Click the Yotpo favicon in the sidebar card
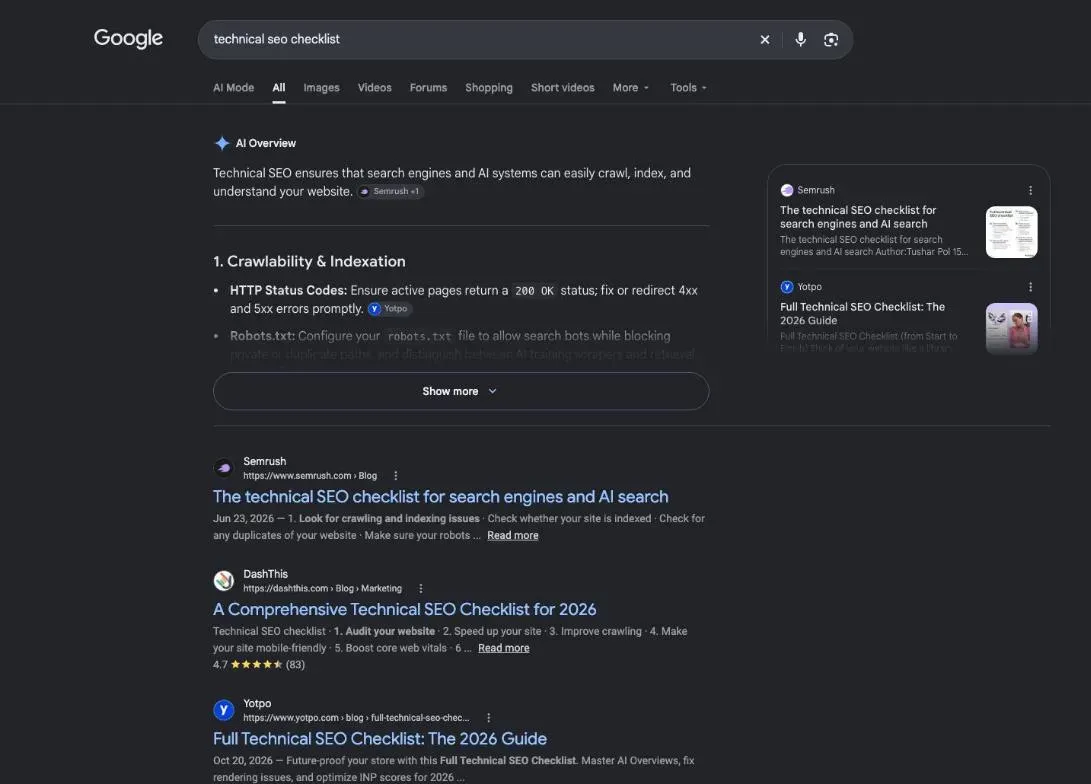This screenshot has height=784, width=1091. [x=787, y=287]
